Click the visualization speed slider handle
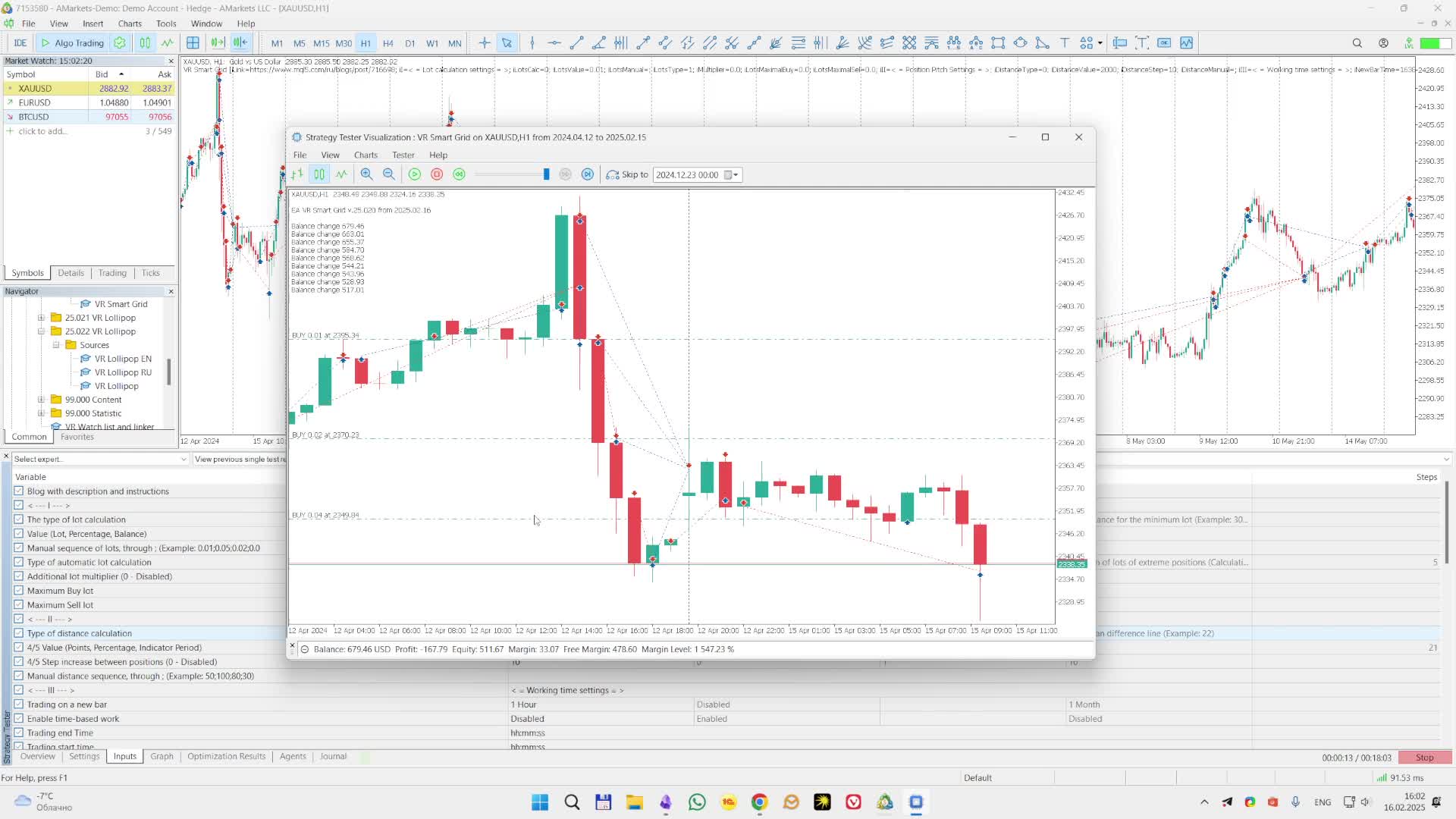 point(546,174)
